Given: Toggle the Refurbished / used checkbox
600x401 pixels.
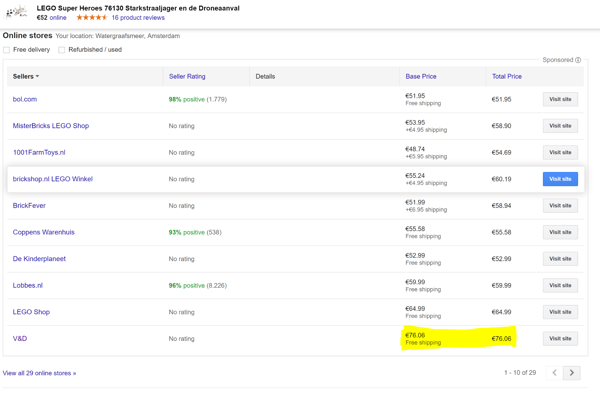Looking at the screenshot, I should [x=61, y=50].
